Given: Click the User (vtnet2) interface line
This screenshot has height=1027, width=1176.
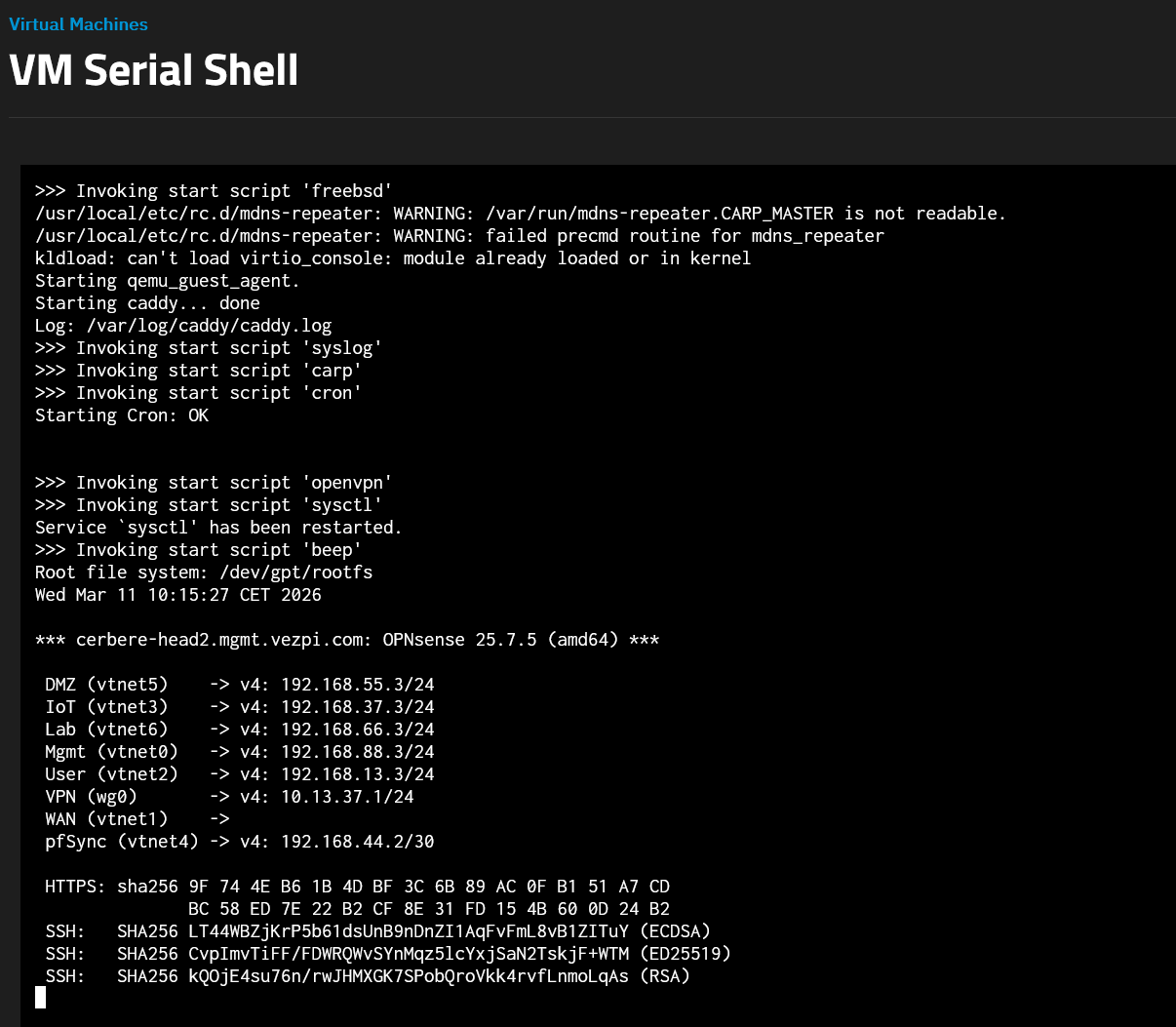Looking at the screenshot, I should pos(111,774).
